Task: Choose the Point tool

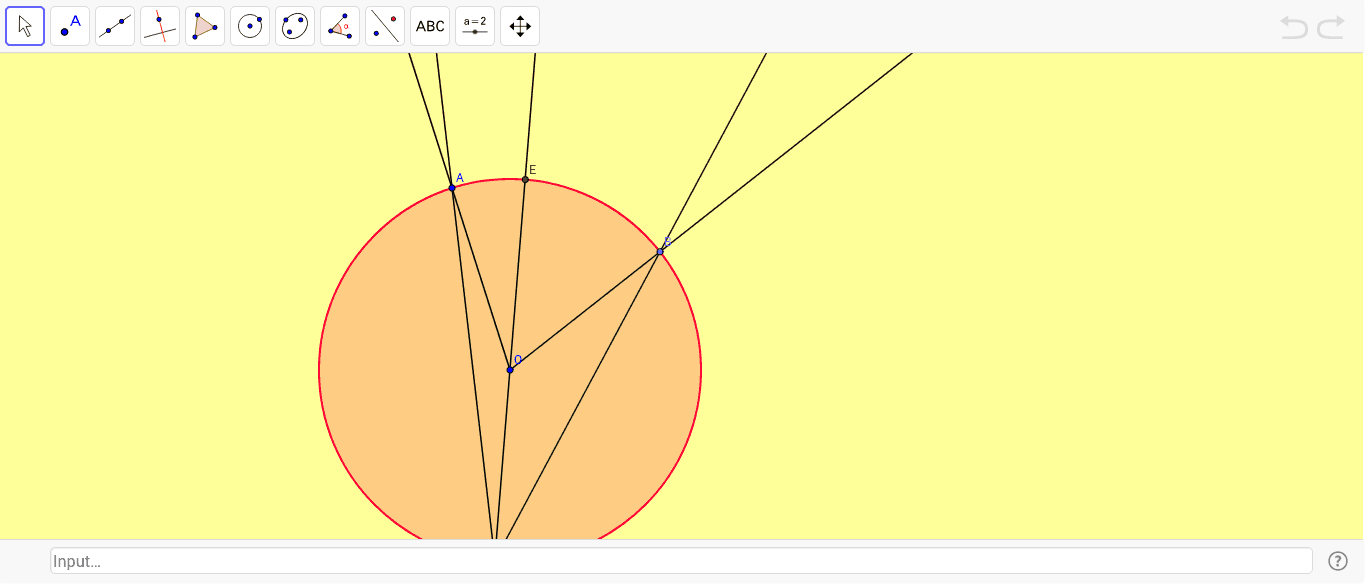Action: (x=70, y=26)
